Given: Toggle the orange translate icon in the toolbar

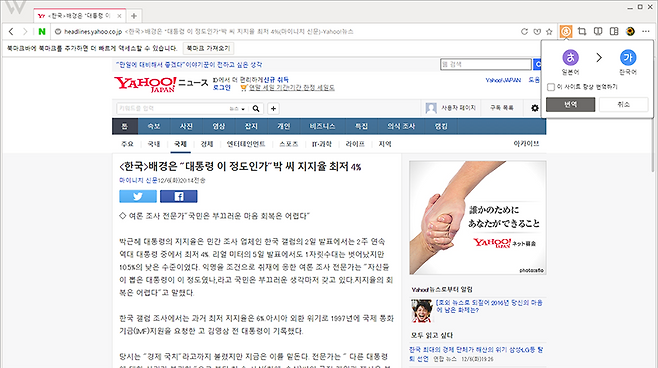Looking at the screenshot, I should tap(566, 31).
